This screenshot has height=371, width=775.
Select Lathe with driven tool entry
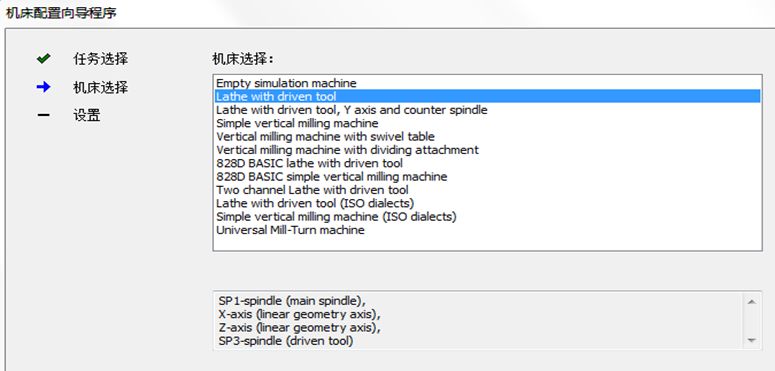point(487,96)
